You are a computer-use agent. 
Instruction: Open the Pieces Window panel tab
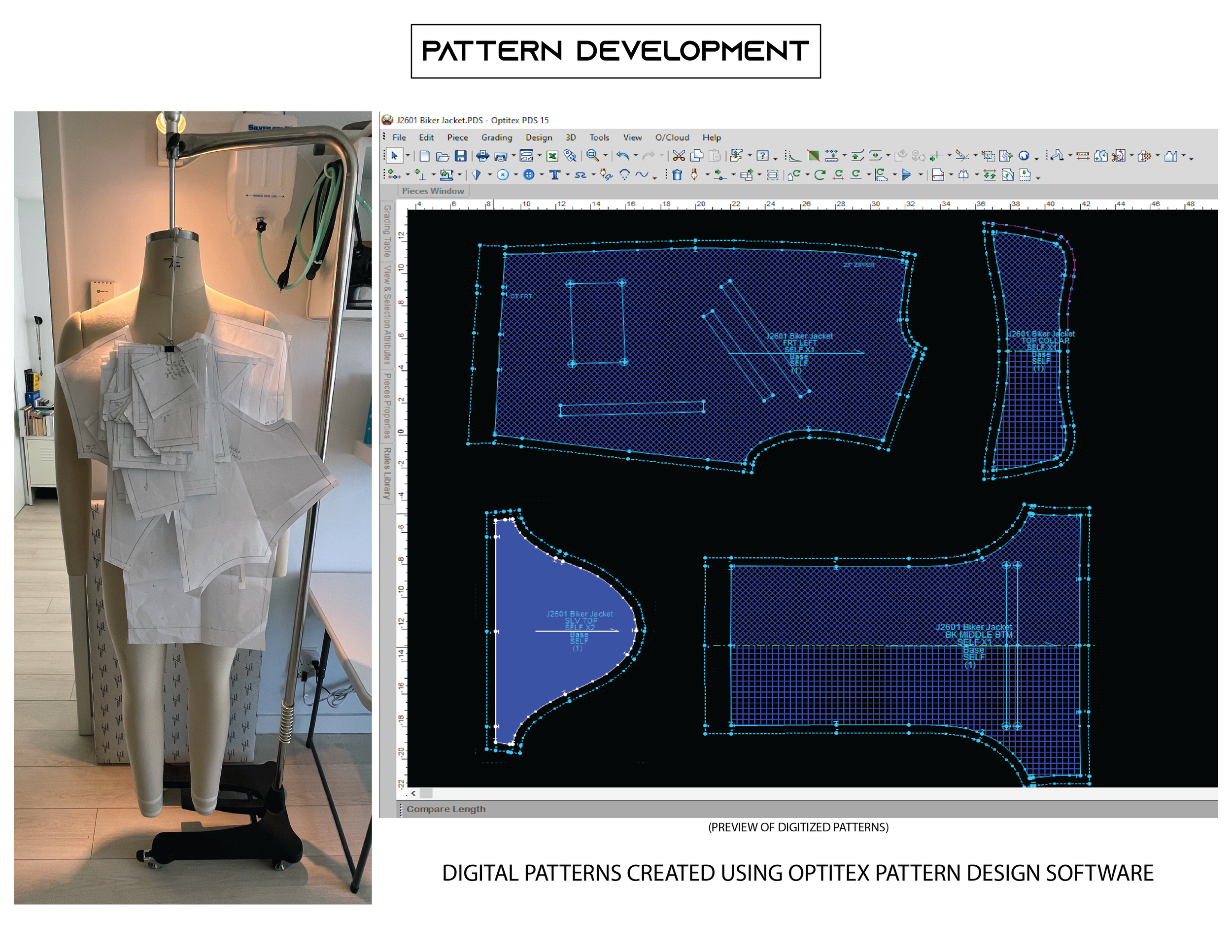pos(433,191)
